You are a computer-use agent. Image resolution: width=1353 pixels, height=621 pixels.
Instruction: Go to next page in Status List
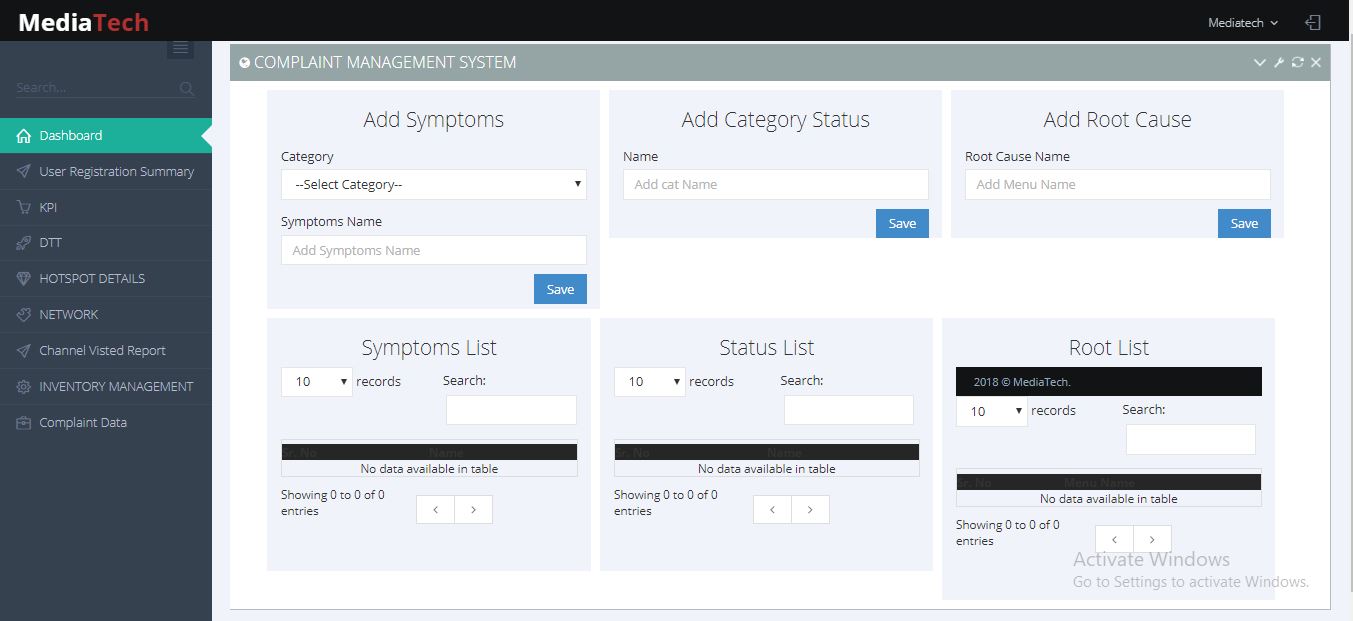point(810,510)
